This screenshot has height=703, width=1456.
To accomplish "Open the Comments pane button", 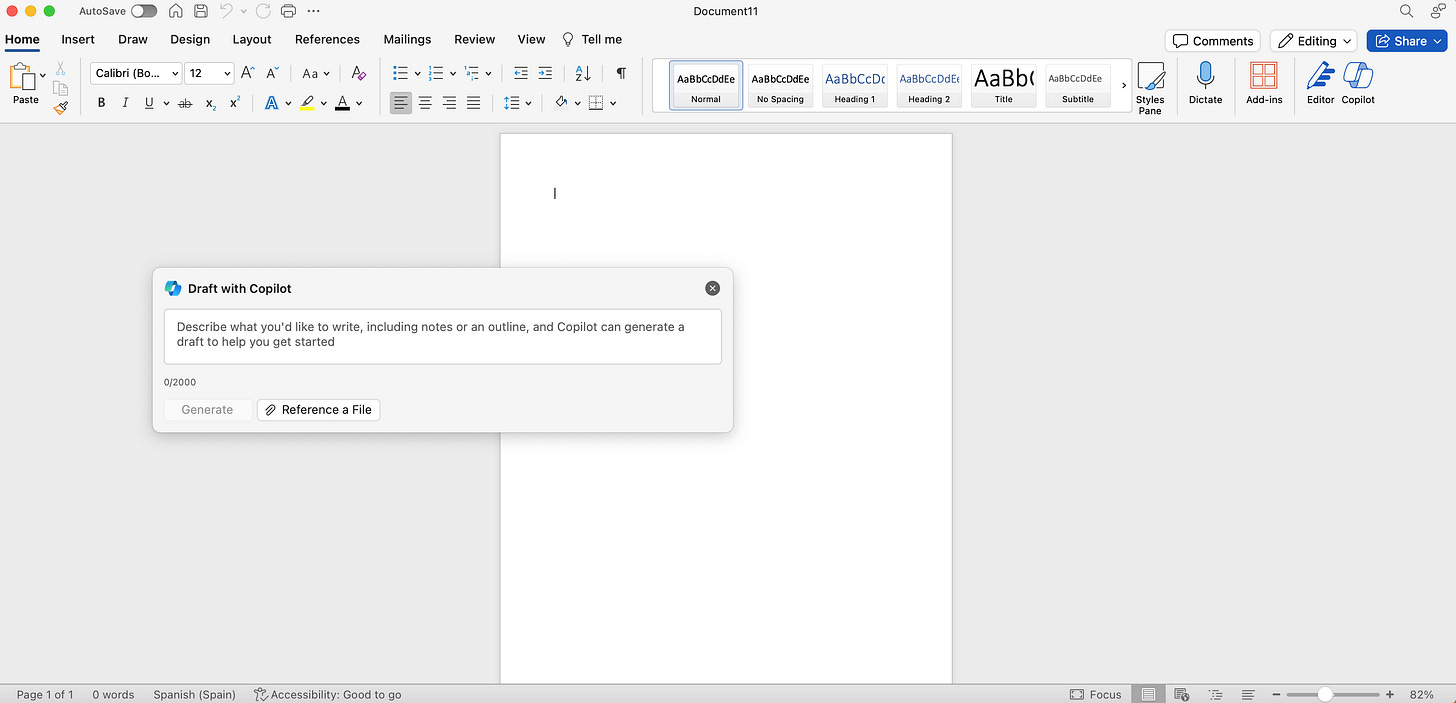I will pos(1212,41).
